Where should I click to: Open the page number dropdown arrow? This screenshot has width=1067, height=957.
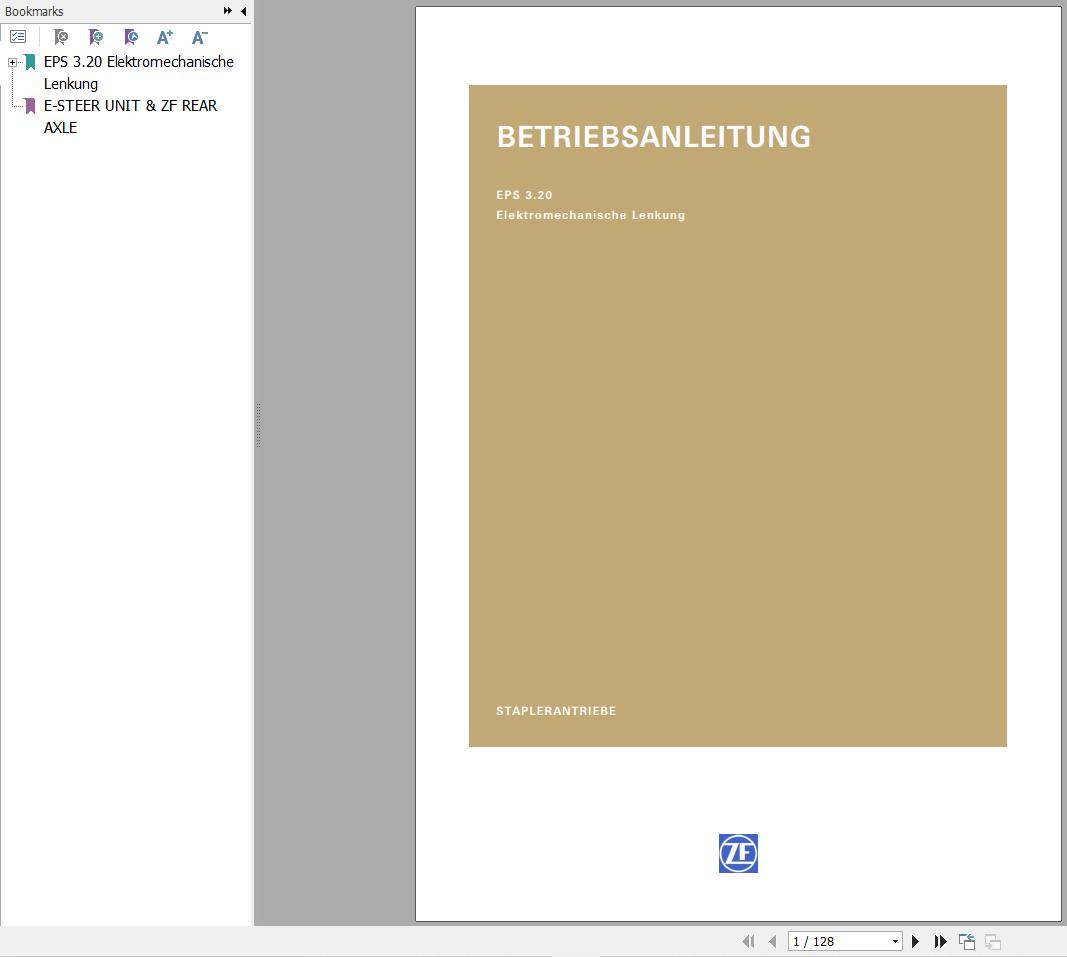[895, 941]
